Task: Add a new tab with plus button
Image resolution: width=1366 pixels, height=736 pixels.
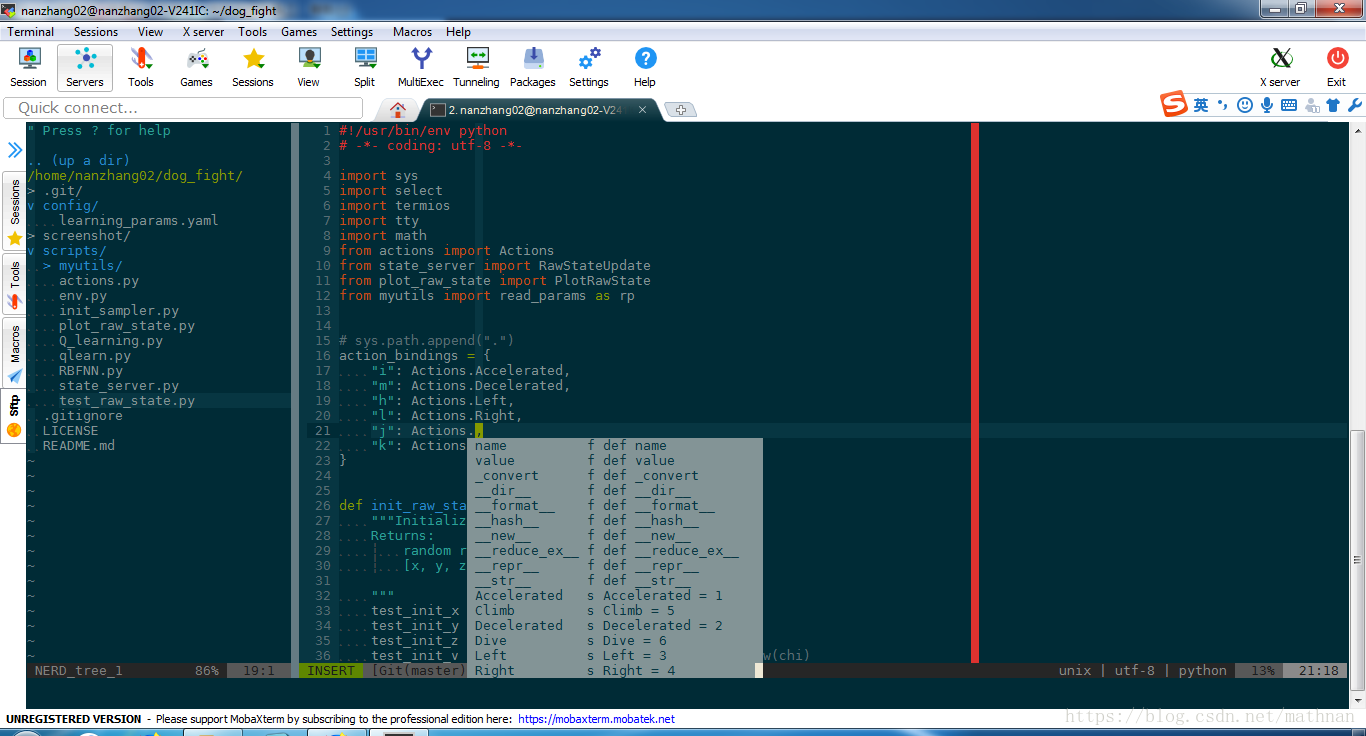Action: (681, 110)
